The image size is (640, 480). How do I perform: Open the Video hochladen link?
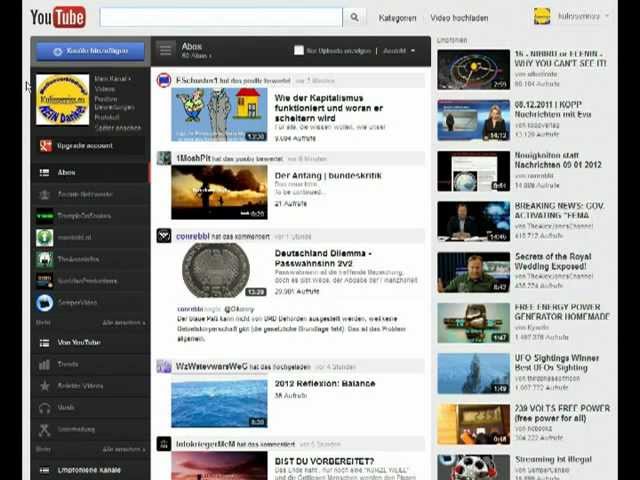[x=459, y=18]
